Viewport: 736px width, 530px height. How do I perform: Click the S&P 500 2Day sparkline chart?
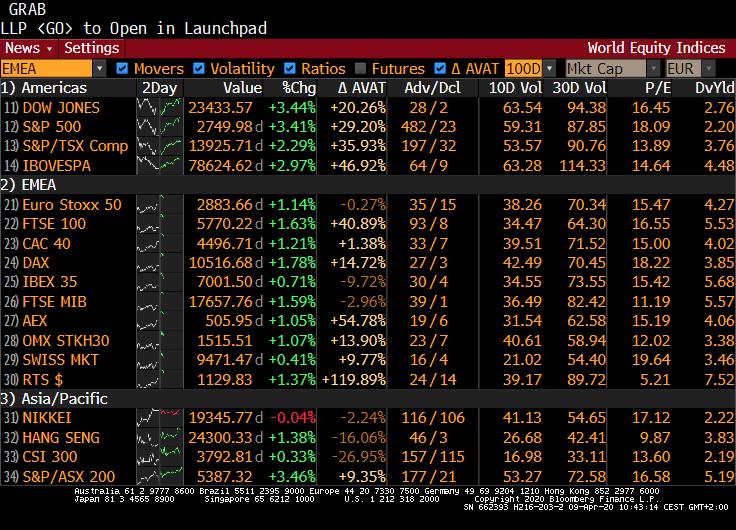click(x=160, y=127)
